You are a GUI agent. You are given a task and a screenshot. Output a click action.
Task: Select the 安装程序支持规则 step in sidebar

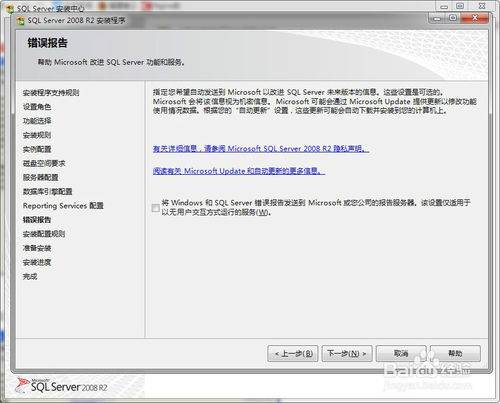coord(51,93)
